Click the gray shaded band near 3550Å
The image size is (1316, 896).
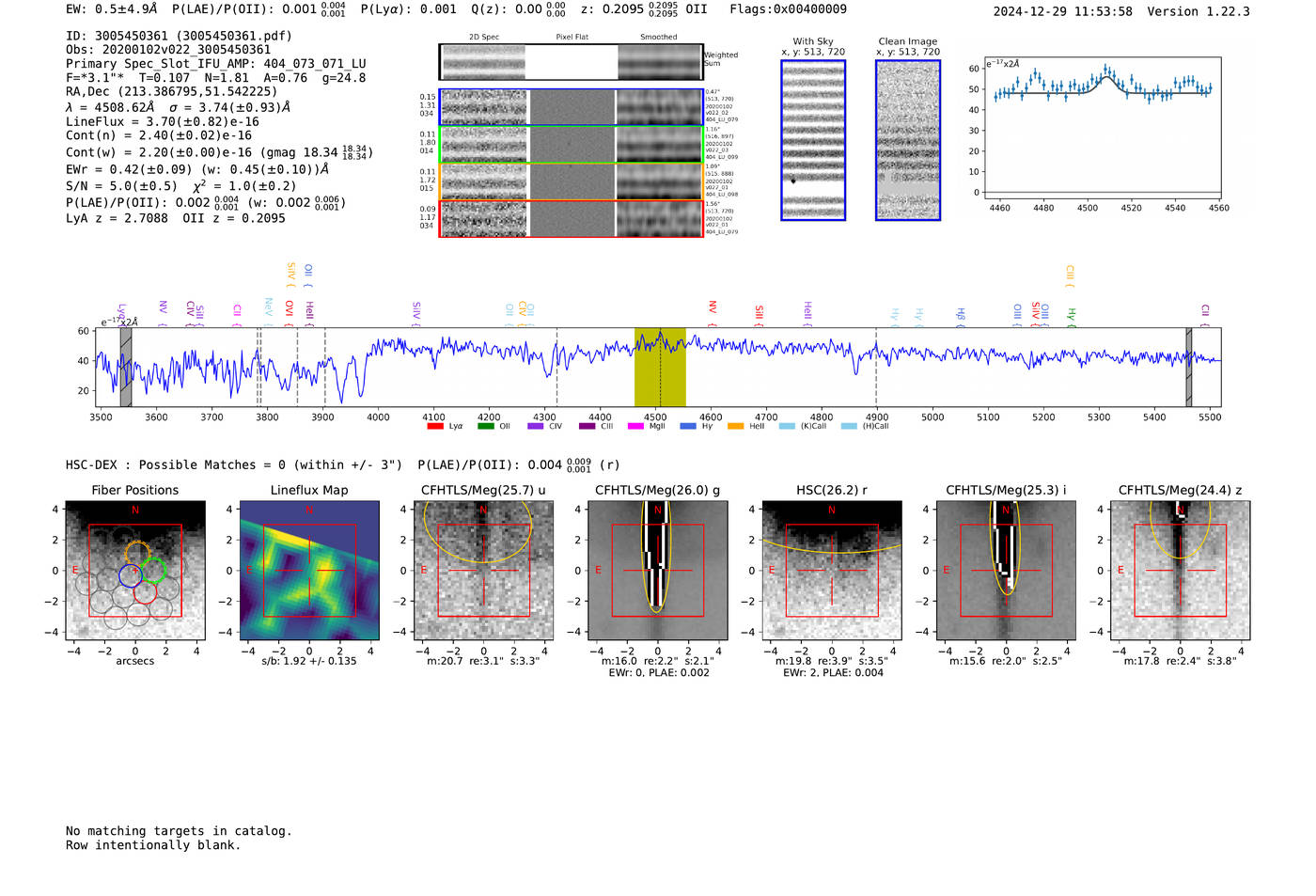126,368
